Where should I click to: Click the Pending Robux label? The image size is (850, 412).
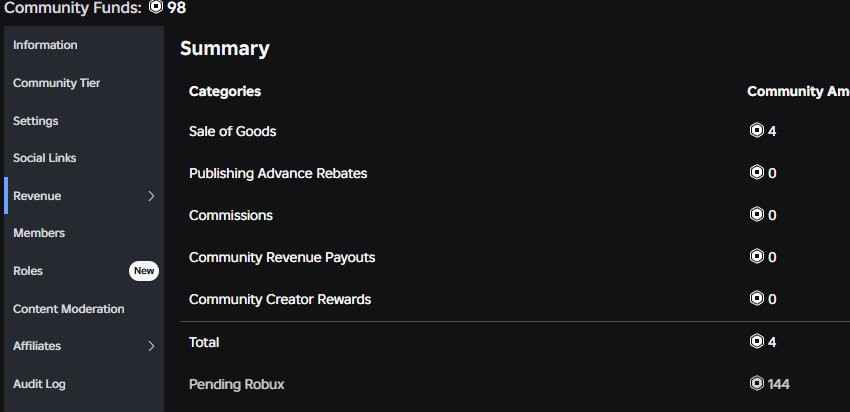tap(237, 384)
